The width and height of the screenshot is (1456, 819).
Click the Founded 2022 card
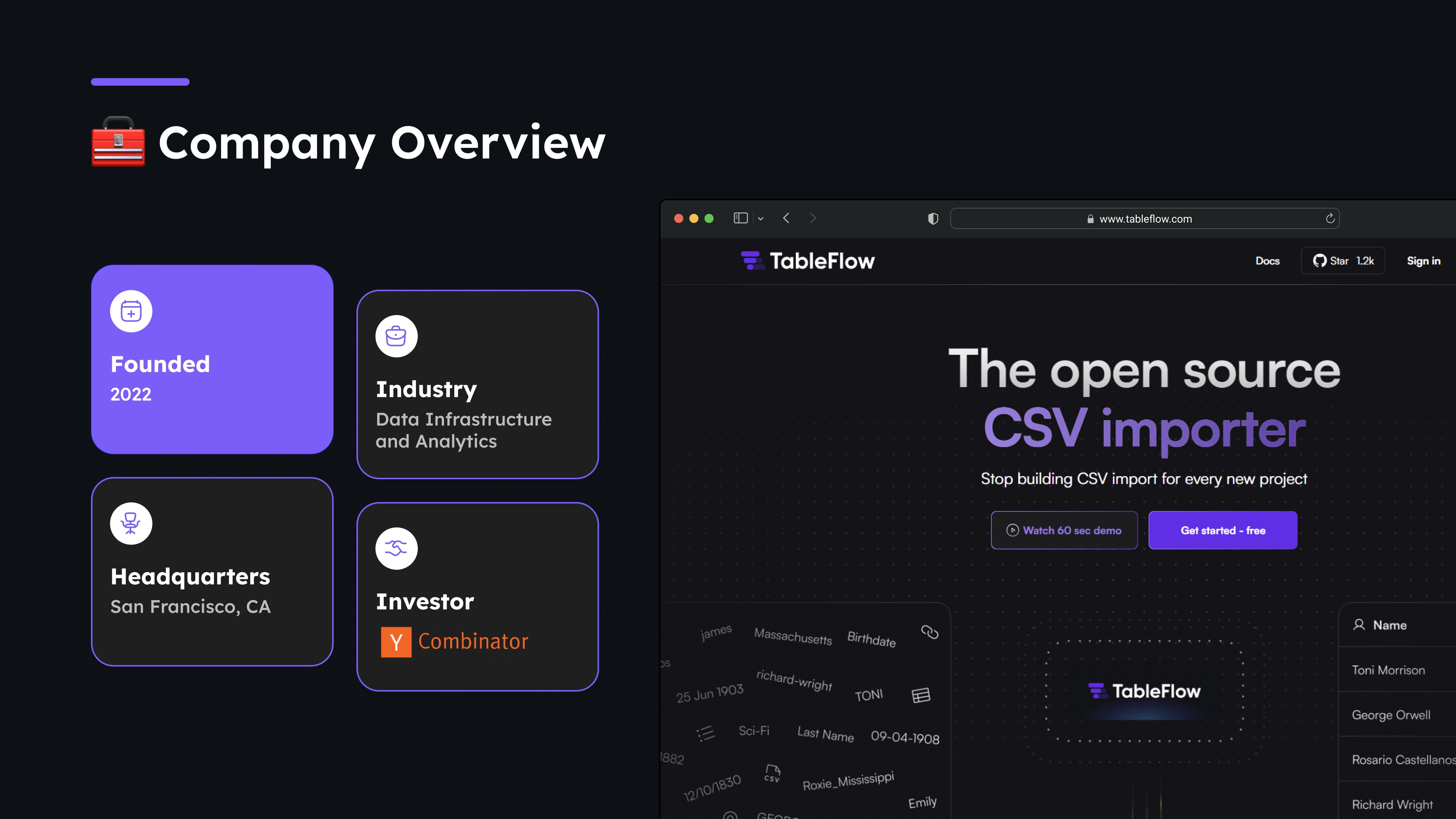(x=212, y=359)
